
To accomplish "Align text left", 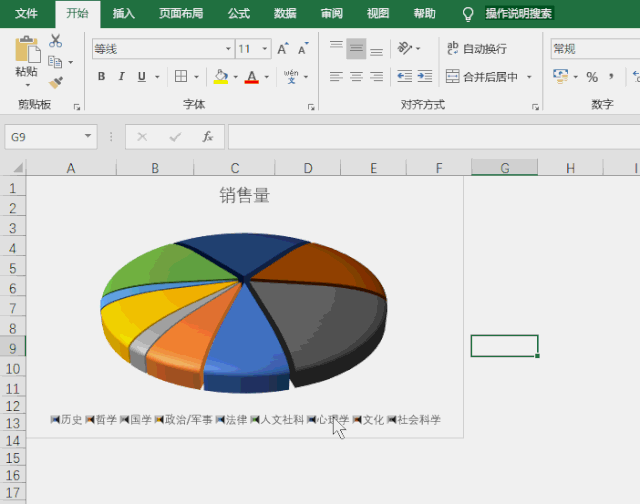I will point(336,77).
